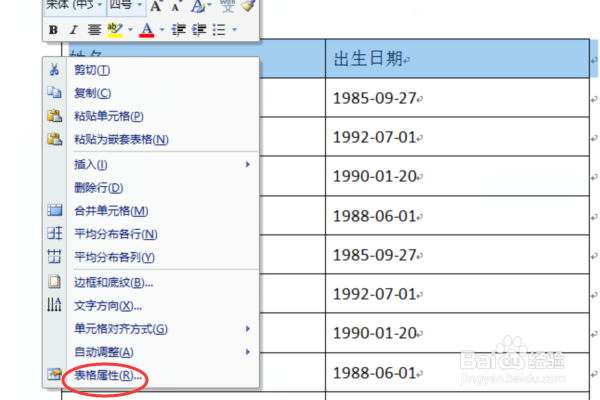Choose 剪切(T) from context menu

[x=152, y=70]
